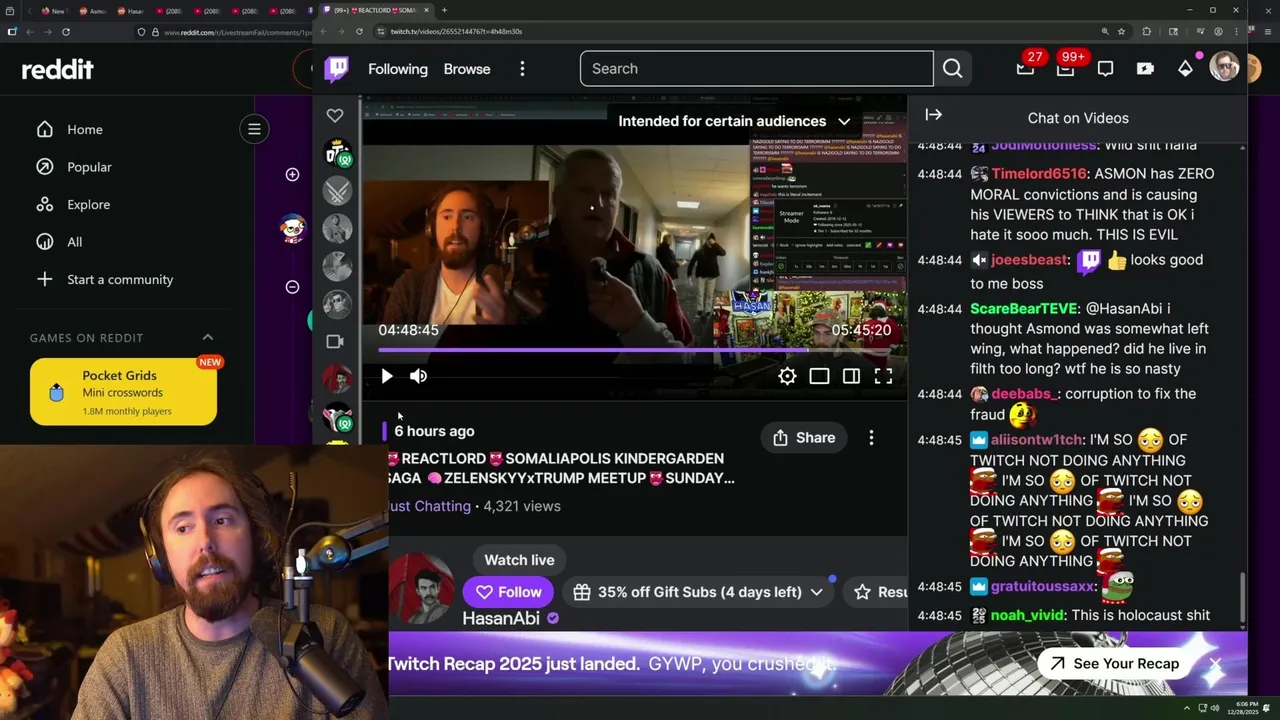Screen dimensions: 1280x720
Task: Open the Twitch top-nav more options dots
Action: click(x=522, y=69)
